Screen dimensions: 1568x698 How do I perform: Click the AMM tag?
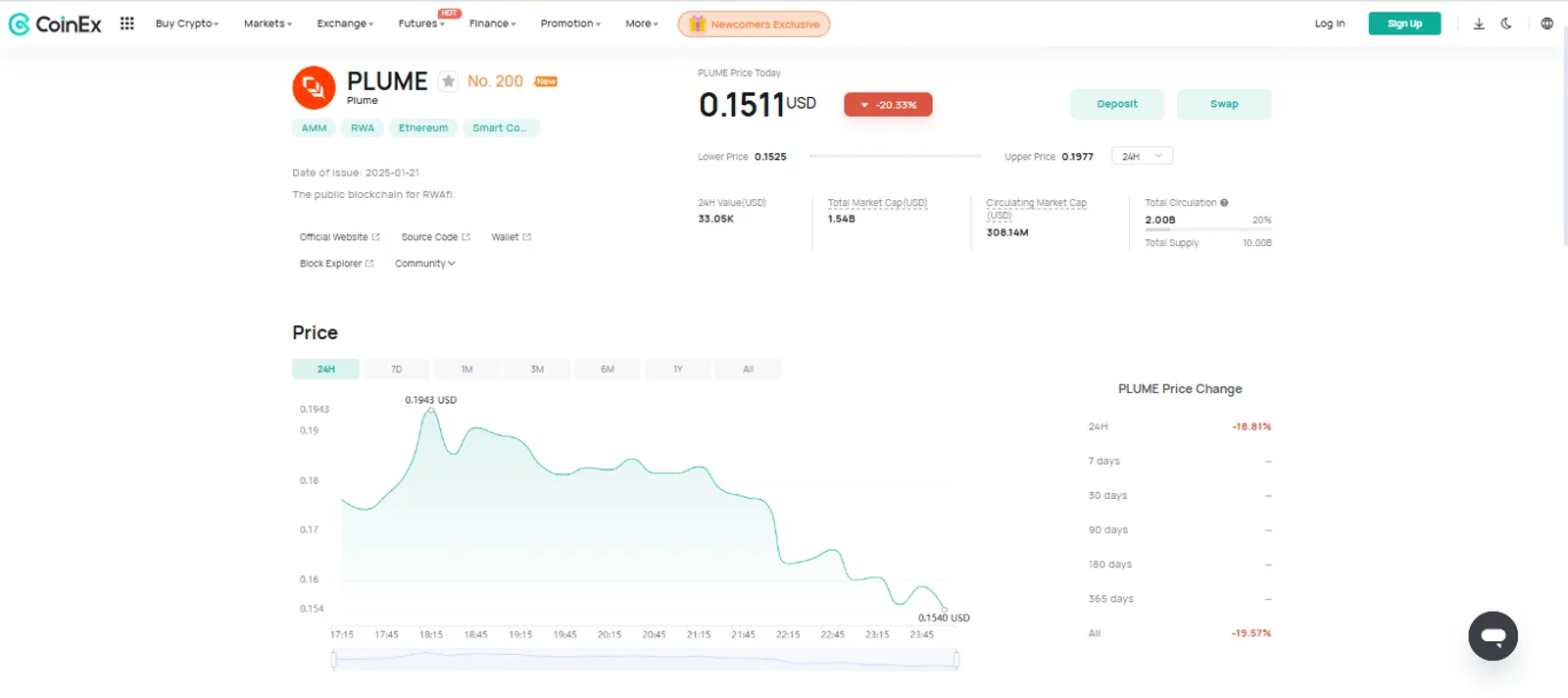(x=314, y=128)
